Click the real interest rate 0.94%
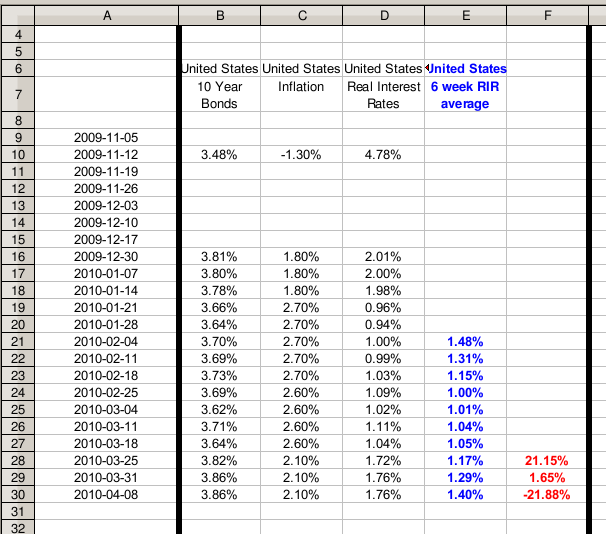This screenshot has width=606, height=534. [x=383, y=325]
